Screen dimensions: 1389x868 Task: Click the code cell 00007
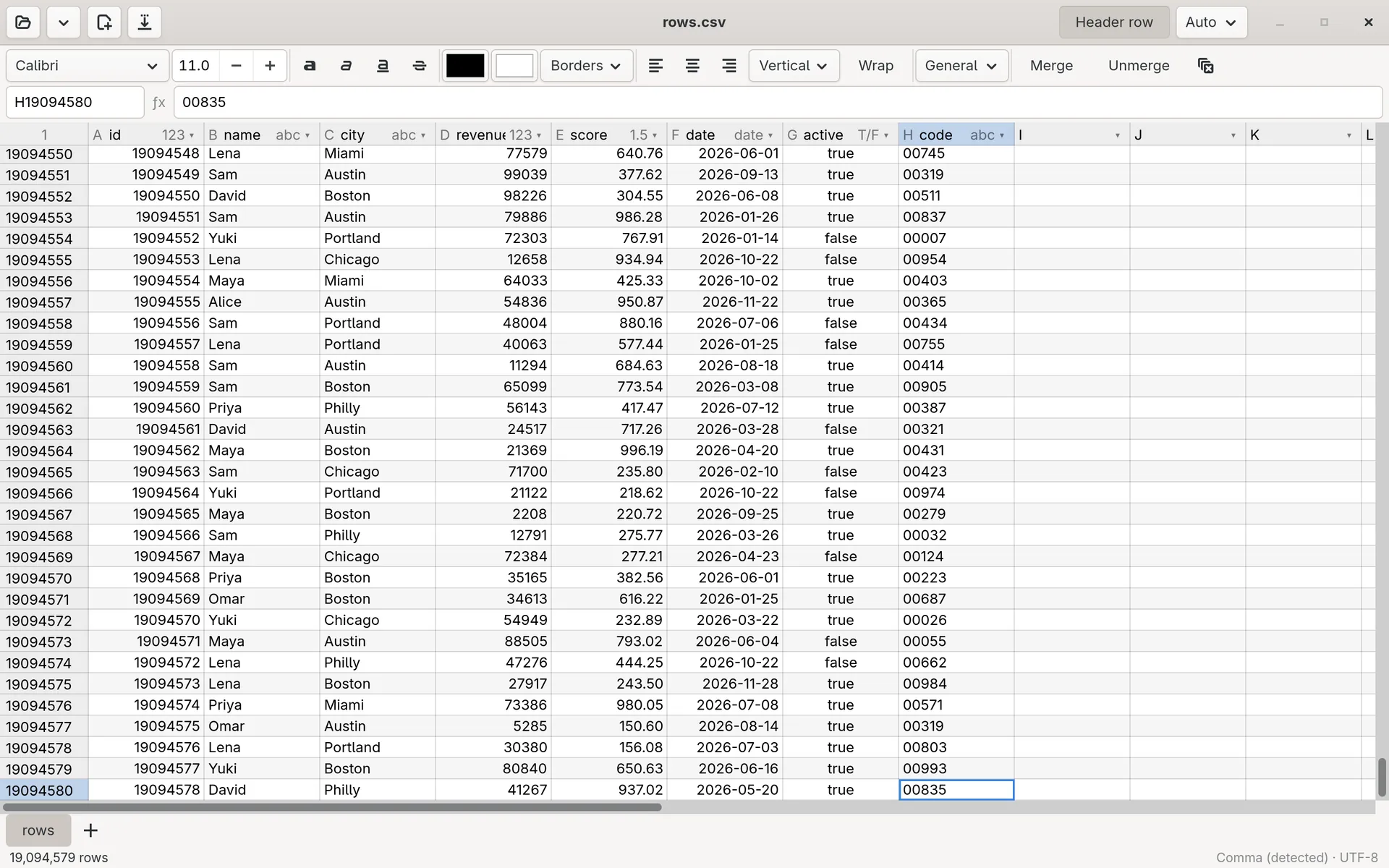tap(956, 238)
